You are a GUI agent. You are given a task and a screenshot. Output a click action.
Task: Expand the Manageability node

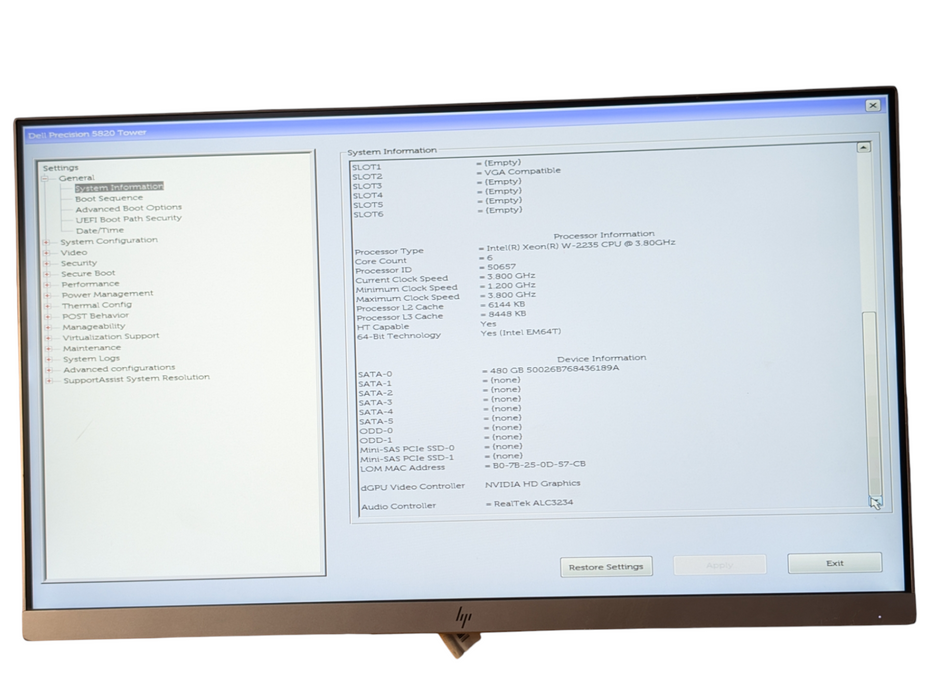point(49,327)
